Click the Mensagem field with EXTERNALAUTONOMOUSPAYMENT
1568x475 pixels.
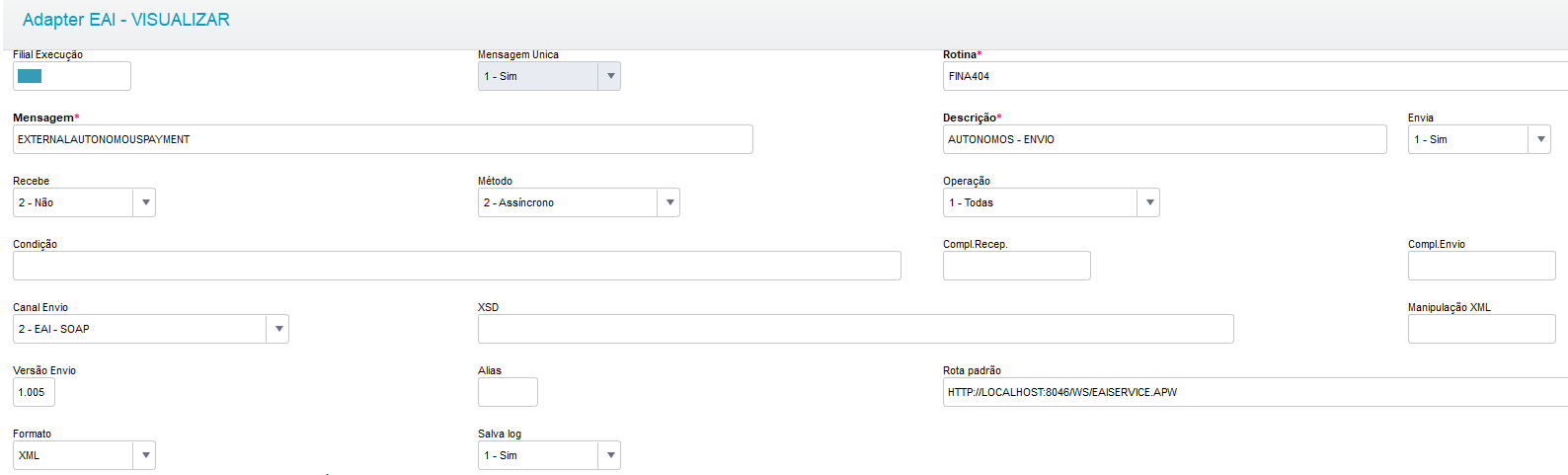tap(382, 139)
